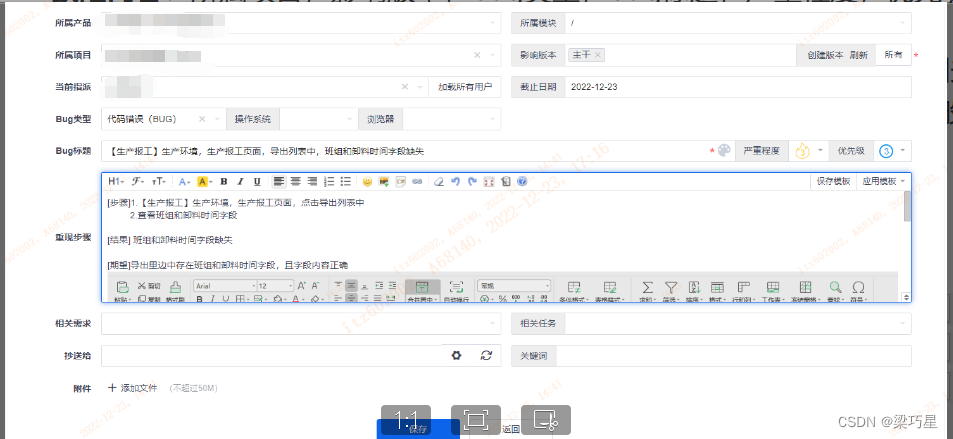Open the font size menu in editor
953x439 pixels.
click(x=158, y=181)
